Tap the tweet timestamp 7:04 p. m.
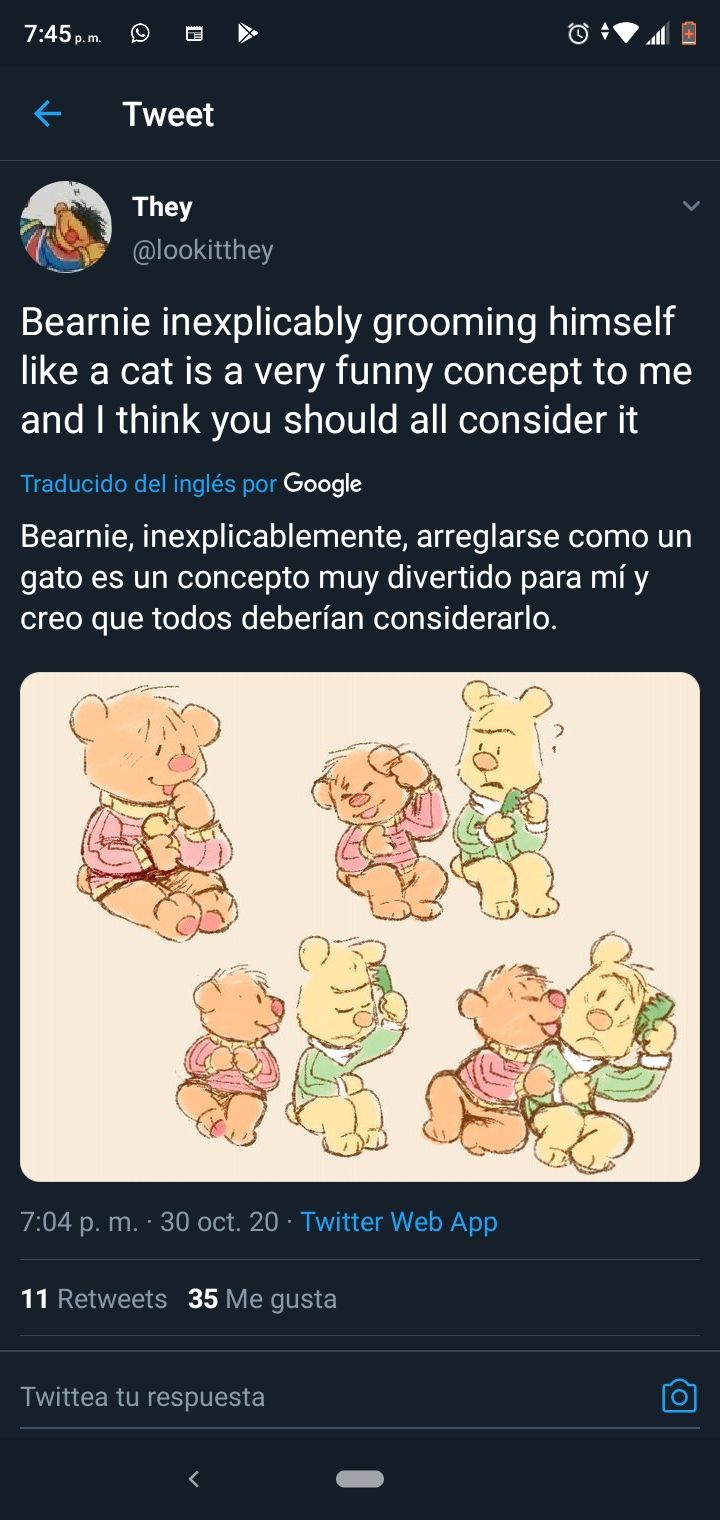The height and width of the screenshot is (1520, 720). [79, 1221]
